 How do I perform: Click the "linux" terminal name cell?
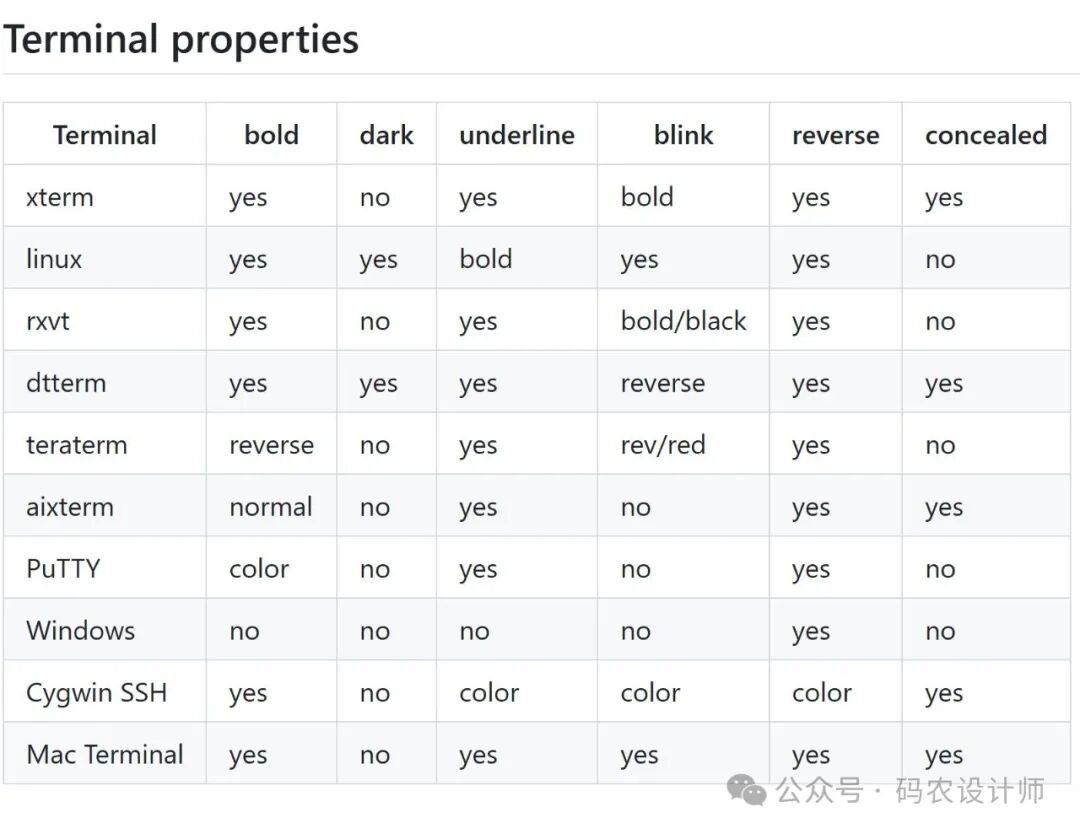pyautogui.click(x=54, y=259)
